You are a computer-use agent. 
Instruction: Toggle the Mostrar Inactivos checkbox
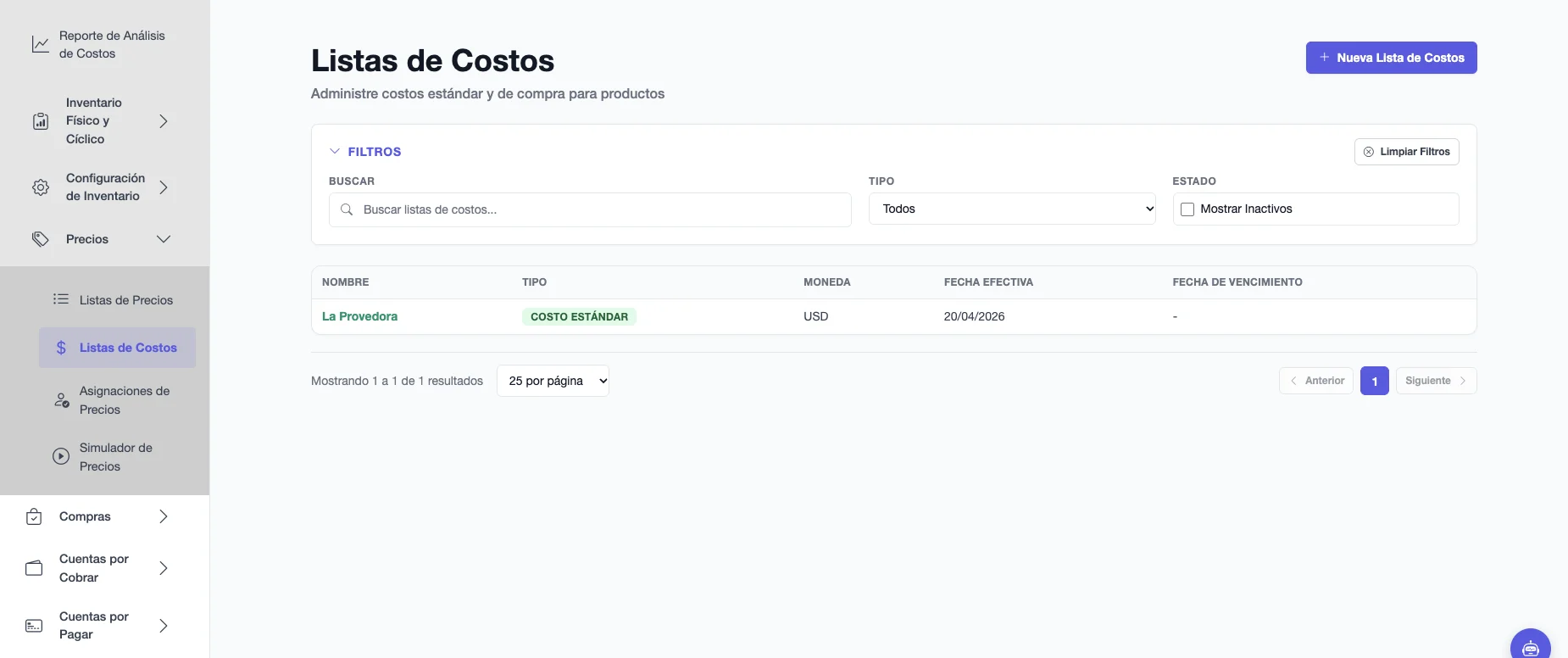[1187, 209]
